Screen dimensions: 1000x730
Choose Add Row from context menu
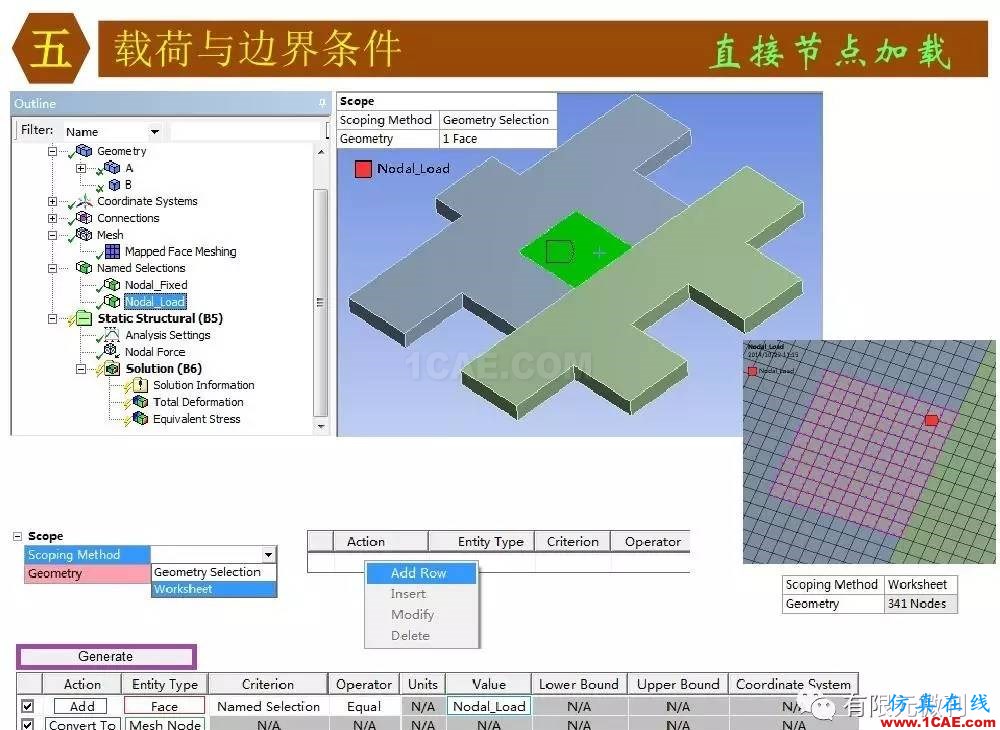point(421,573)
